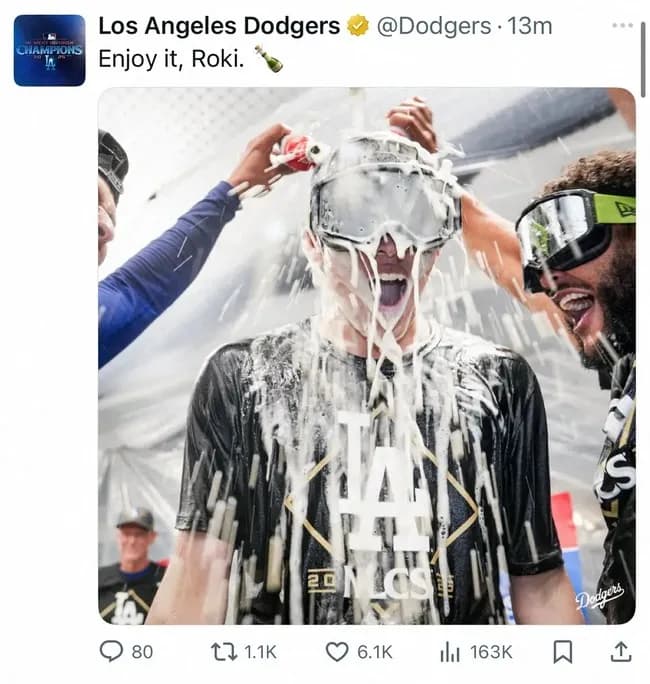650x684 pixels.
Task: Click the 163K views count
Action: click(491, 652)
